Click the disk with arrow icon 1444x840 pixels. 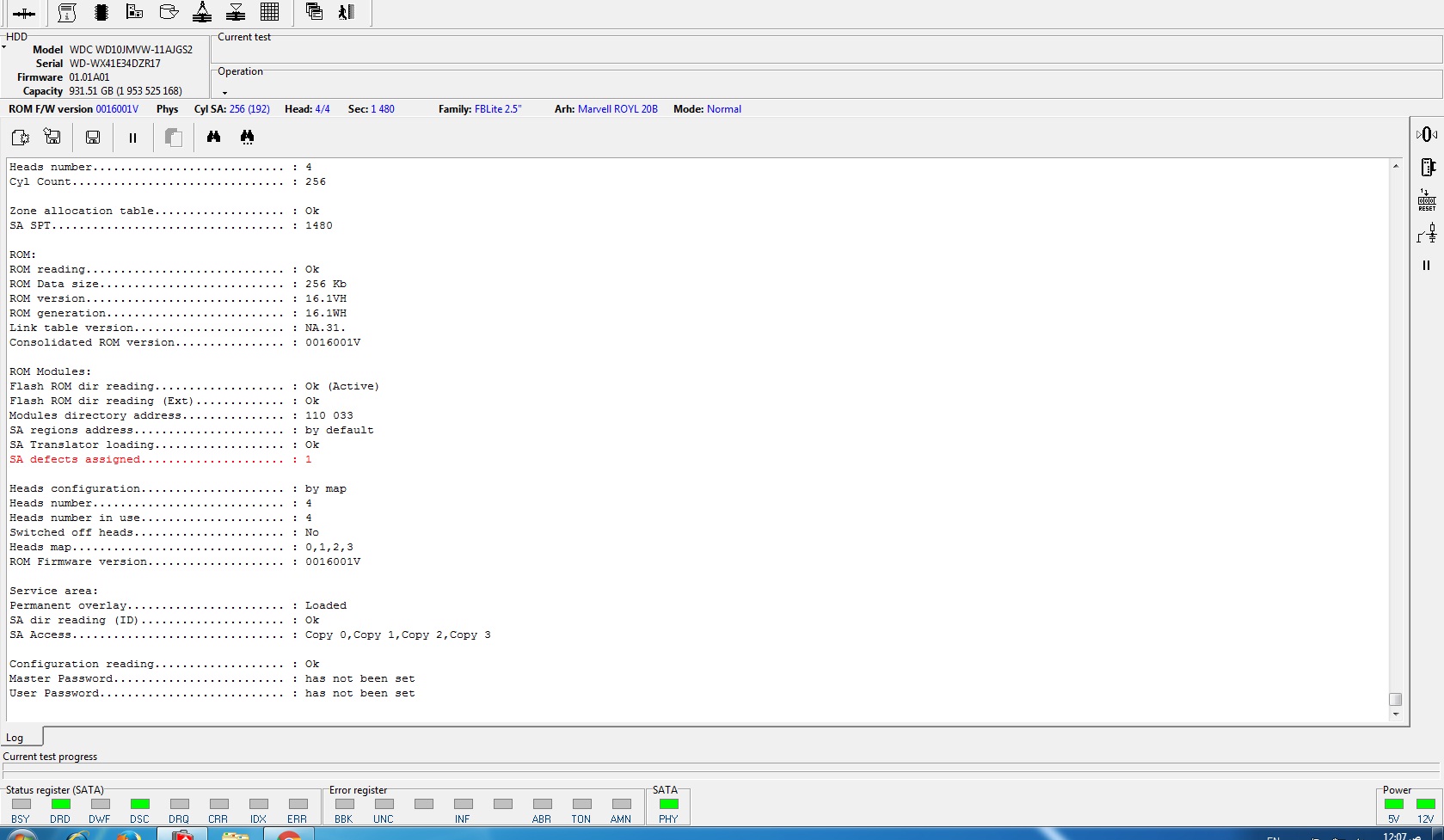(169, 12)
